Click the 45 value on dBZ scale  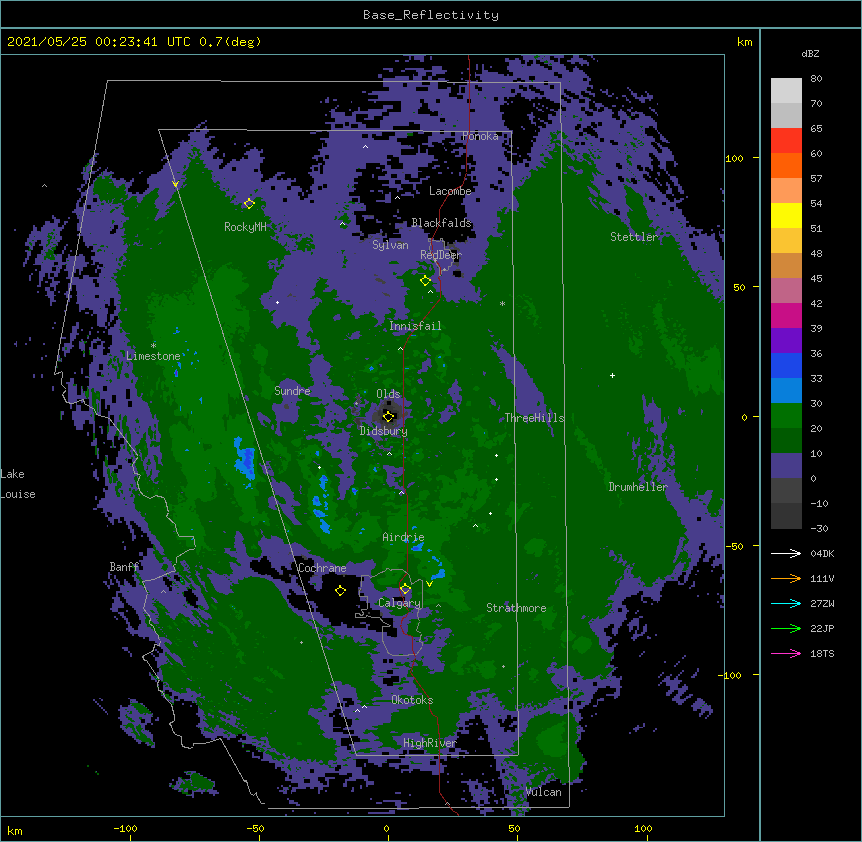pyautogui.click(x=816, y=279)
